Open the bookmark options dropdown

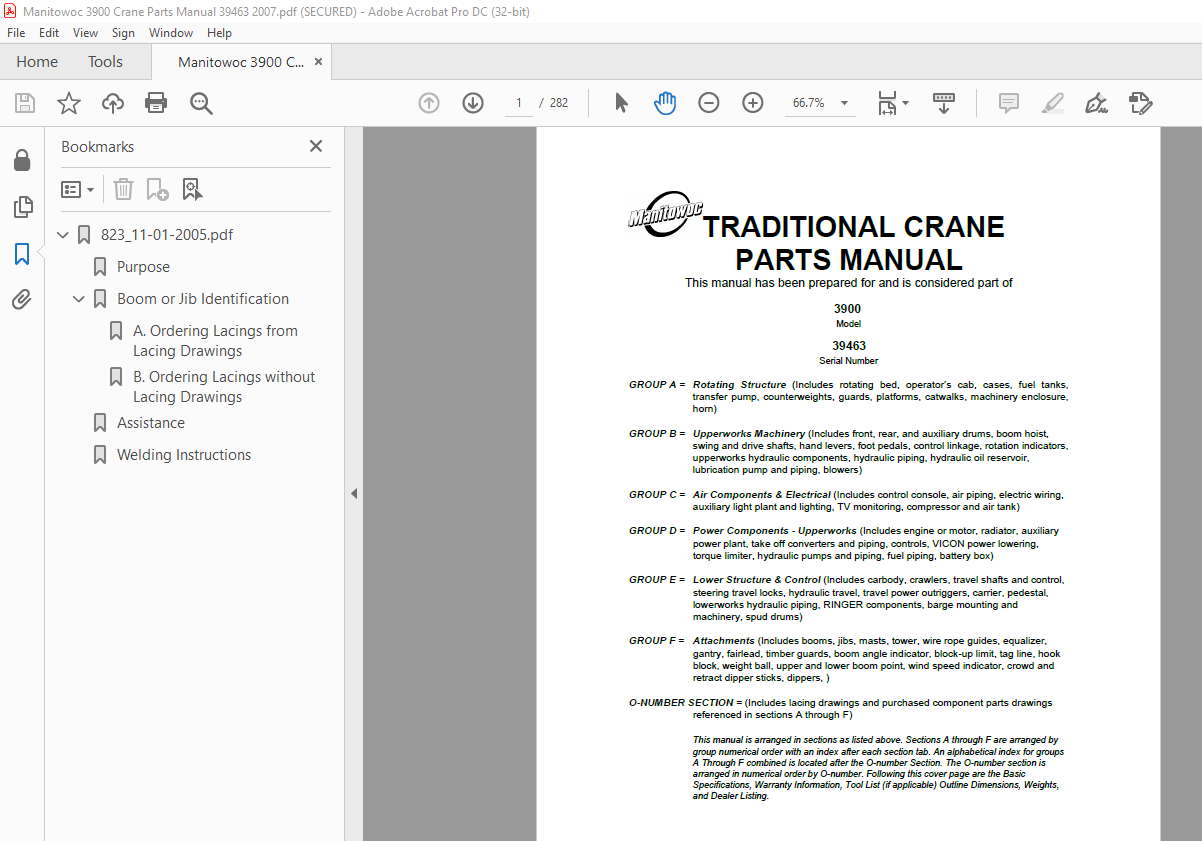pos(77,189)
